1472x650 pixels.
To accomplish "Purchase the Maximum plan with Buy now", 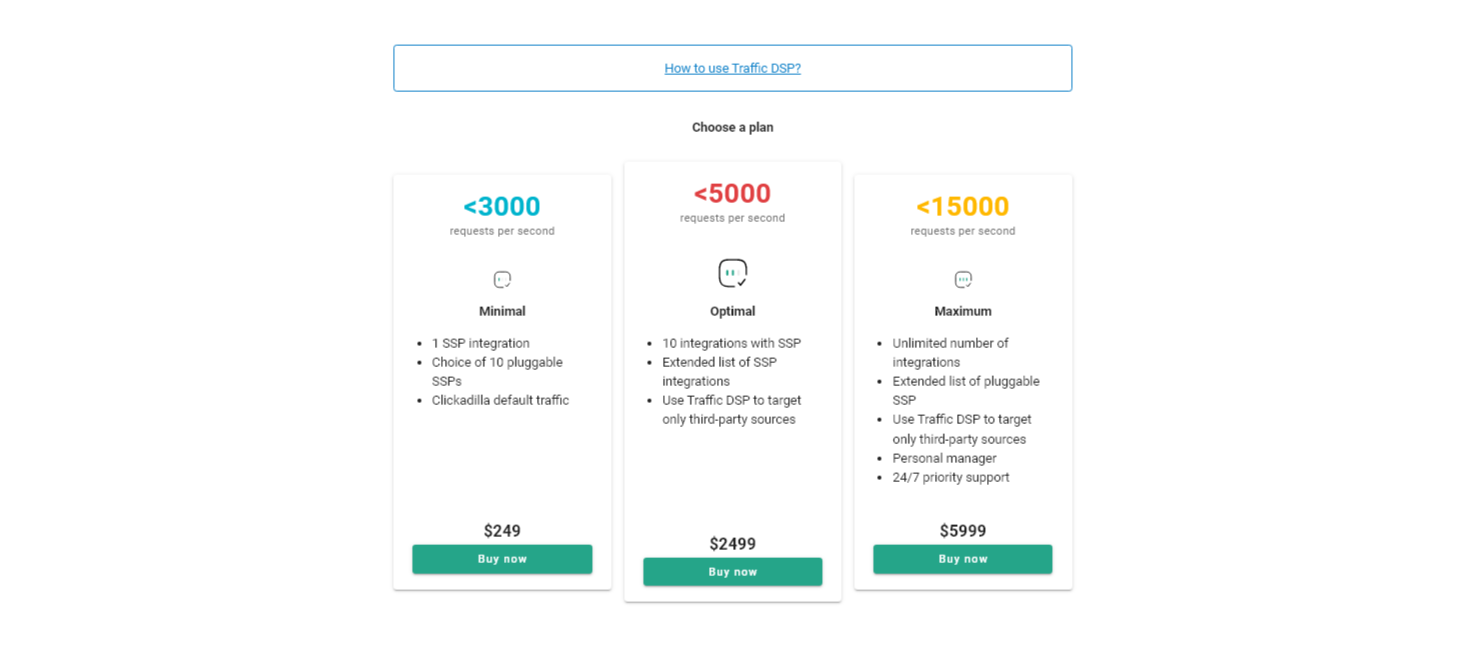I will pos(962,559).
